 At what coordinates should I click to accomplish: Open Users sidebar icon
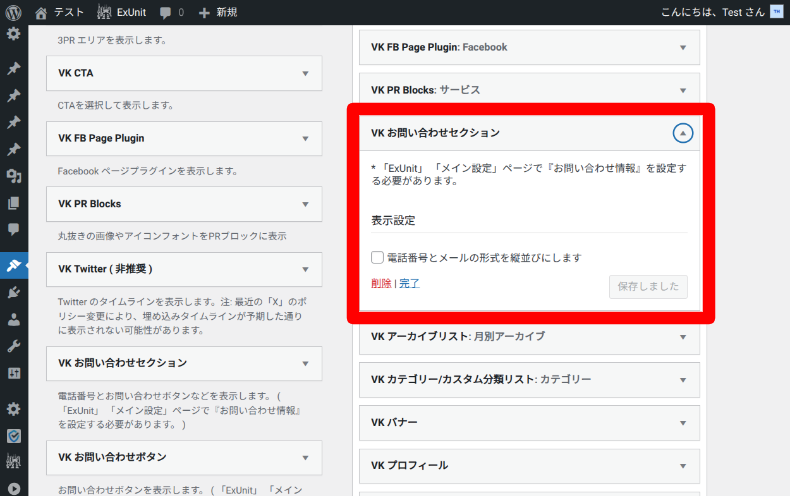point(14,319)
